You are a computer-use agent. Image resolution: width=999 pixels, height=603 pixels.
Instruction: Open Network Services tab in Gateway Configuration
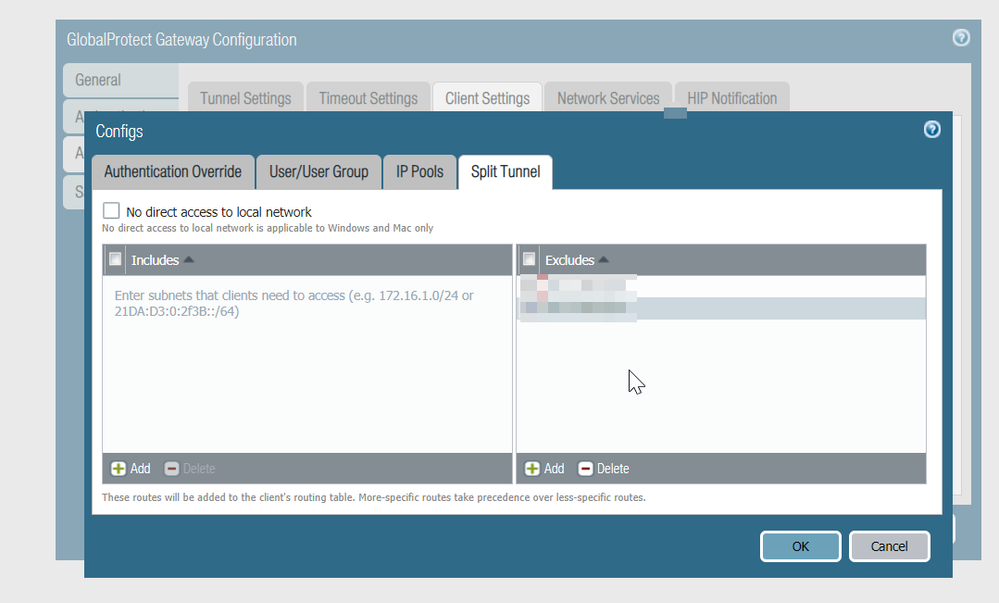608,98
